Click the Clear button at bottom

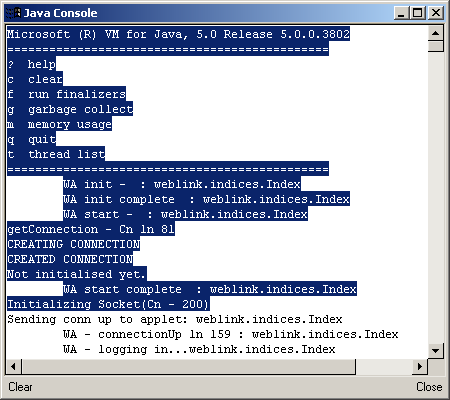point(20,387)
